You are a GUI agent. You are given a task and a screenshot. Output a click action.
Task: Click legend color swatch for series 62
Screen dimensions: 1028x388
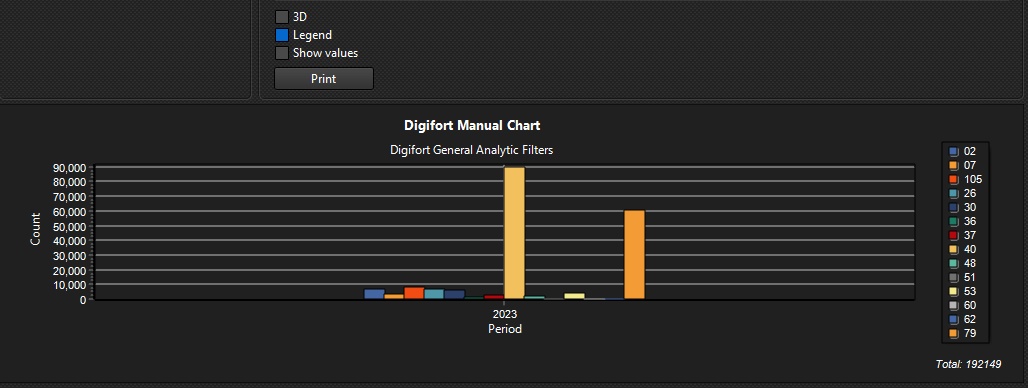tap(954, 320)
